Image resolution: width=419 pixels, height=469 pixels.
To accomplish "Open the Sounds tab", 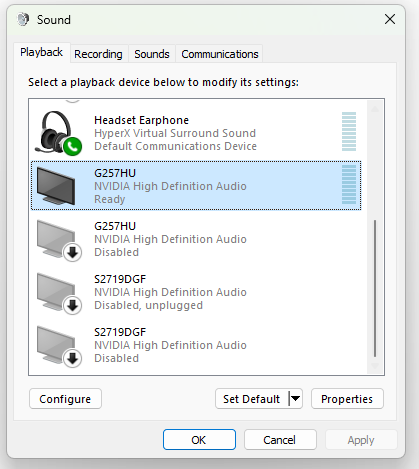I will (x=152, y=54).
